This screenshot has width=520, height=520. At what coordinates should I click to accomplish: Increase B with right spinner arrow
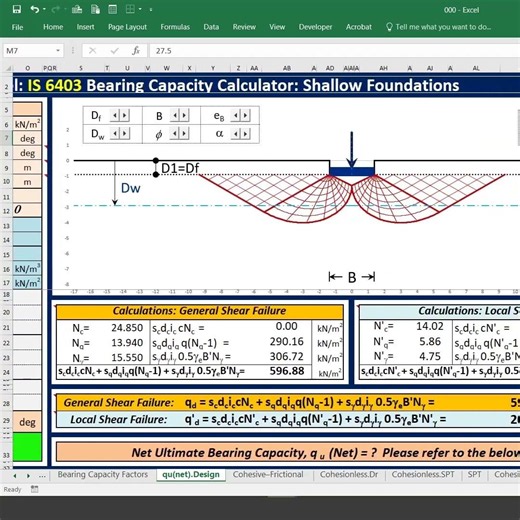tap(184, 115)
